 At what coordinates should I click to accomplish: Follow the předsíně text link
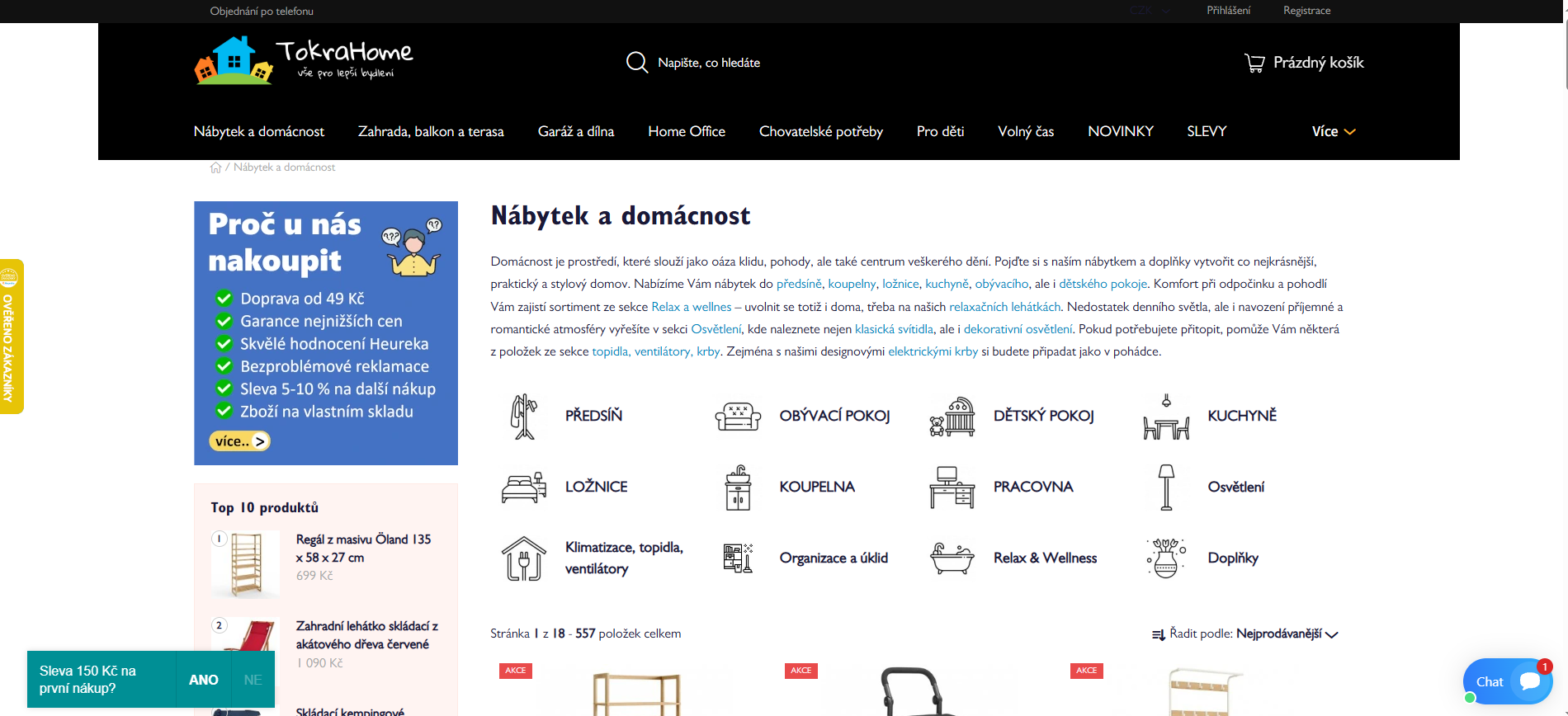coord(799,284)
